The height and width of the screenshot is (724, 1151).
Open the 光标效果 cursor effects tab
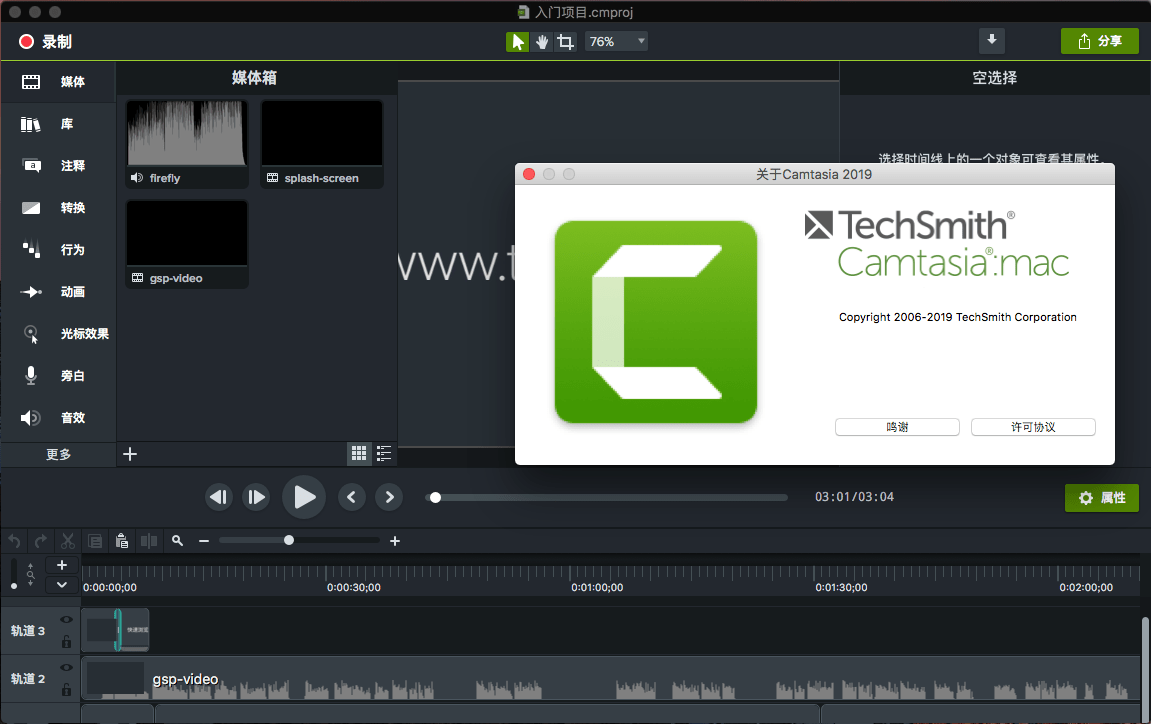[x=57, y=333]
